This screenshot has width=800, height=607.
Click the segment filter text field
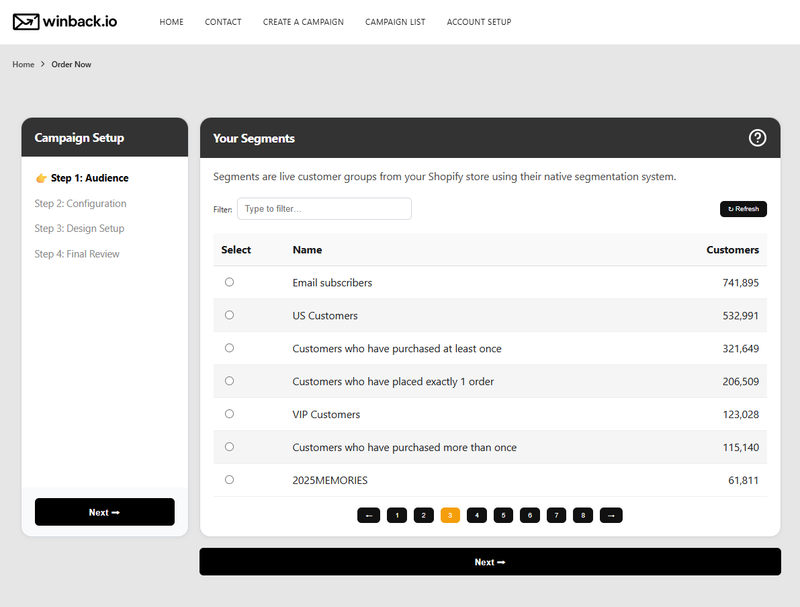(324, 209)
